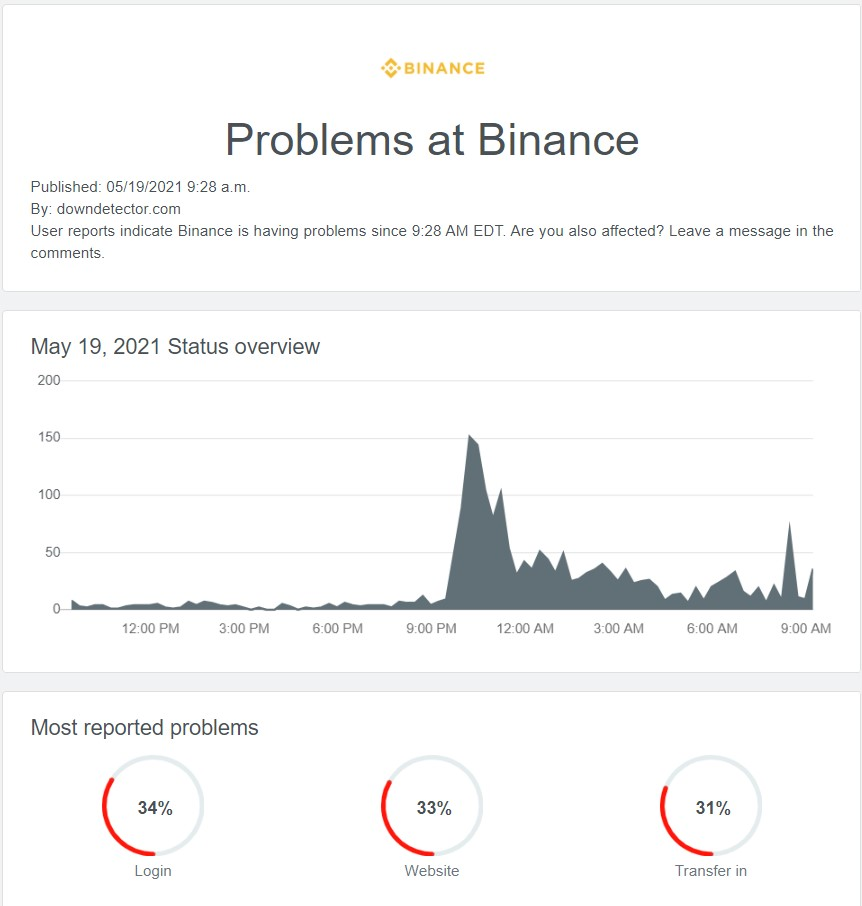Screen dimensions: 862x906
Task: Select the "Transfer in" problem label
Action: 711,871
